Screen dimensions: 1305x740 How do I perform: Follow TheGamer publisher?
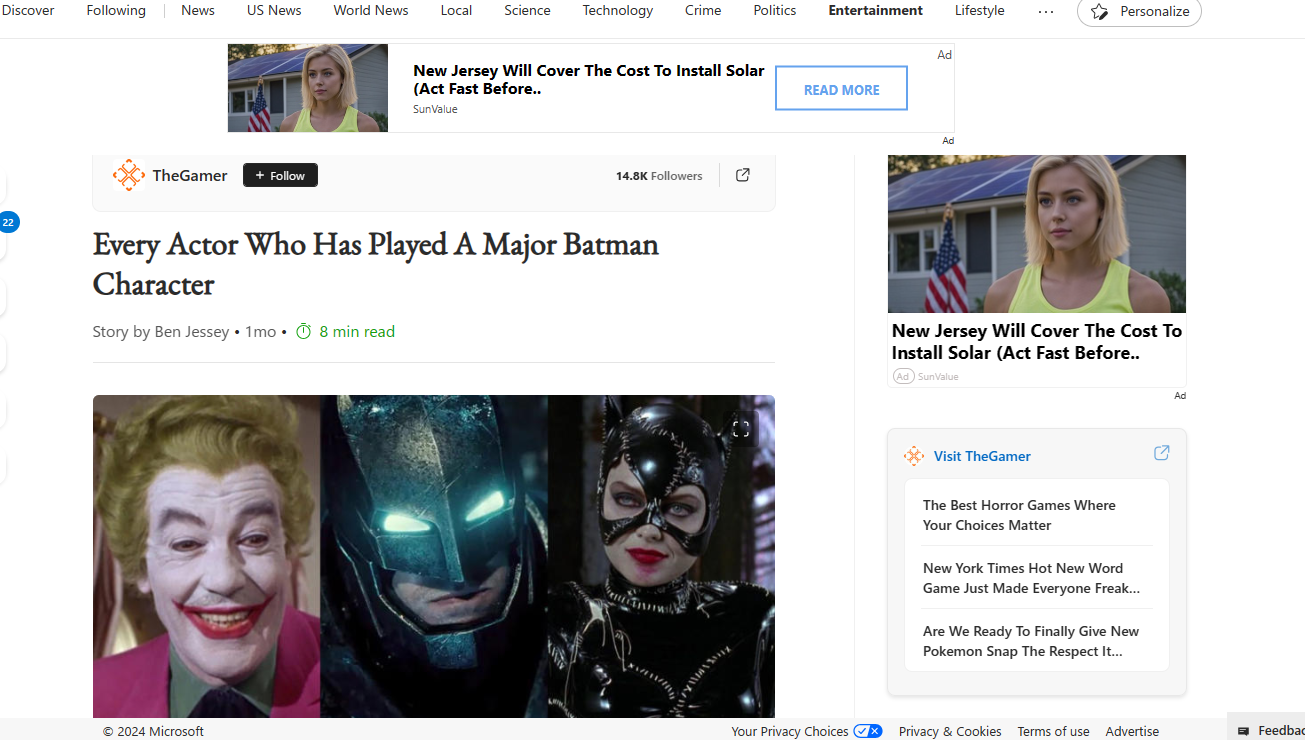click(x=280, y=175)
